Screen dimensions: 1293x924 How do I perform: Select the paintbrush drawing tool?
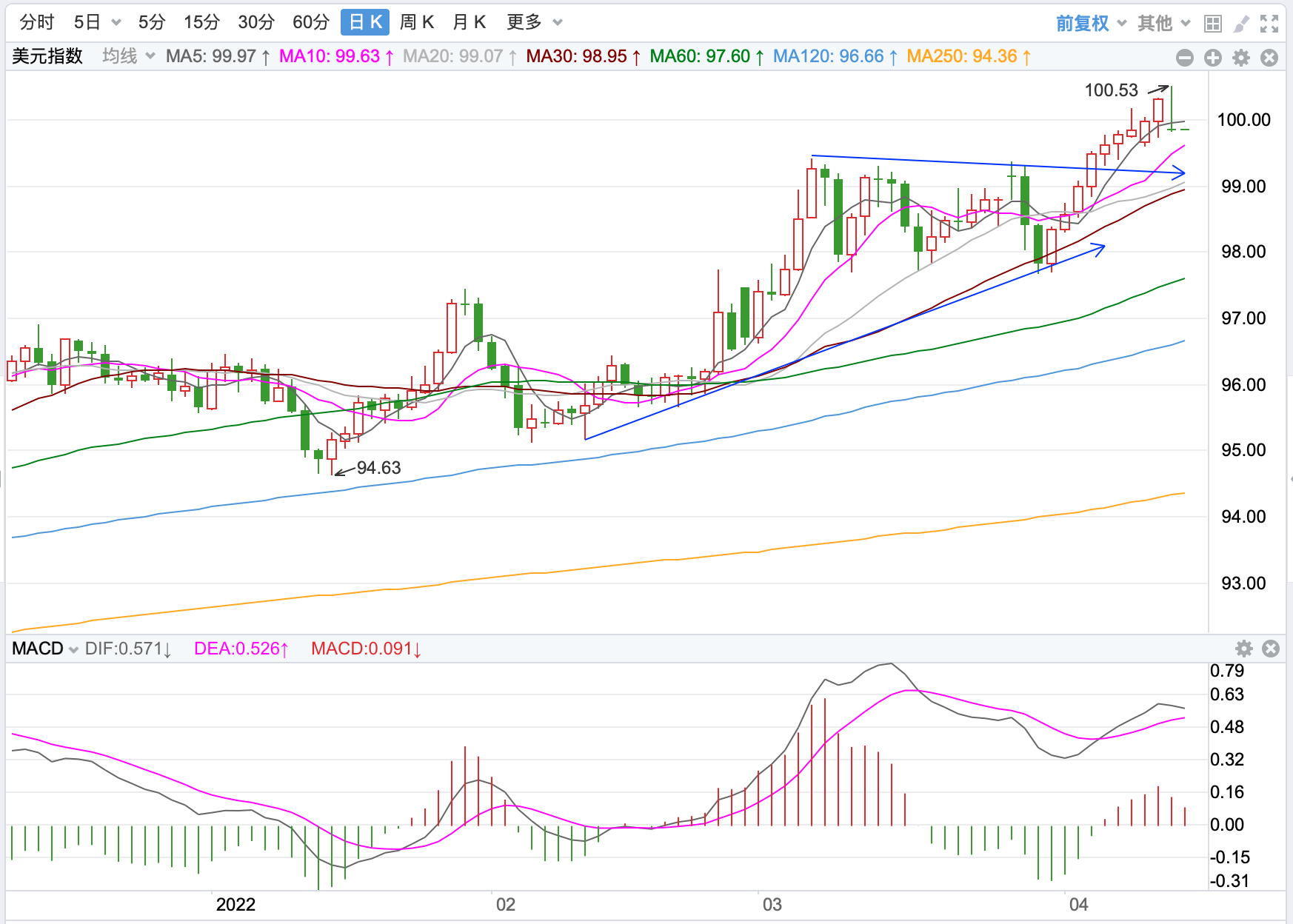pyautogui.click(x=1241, y=24)
